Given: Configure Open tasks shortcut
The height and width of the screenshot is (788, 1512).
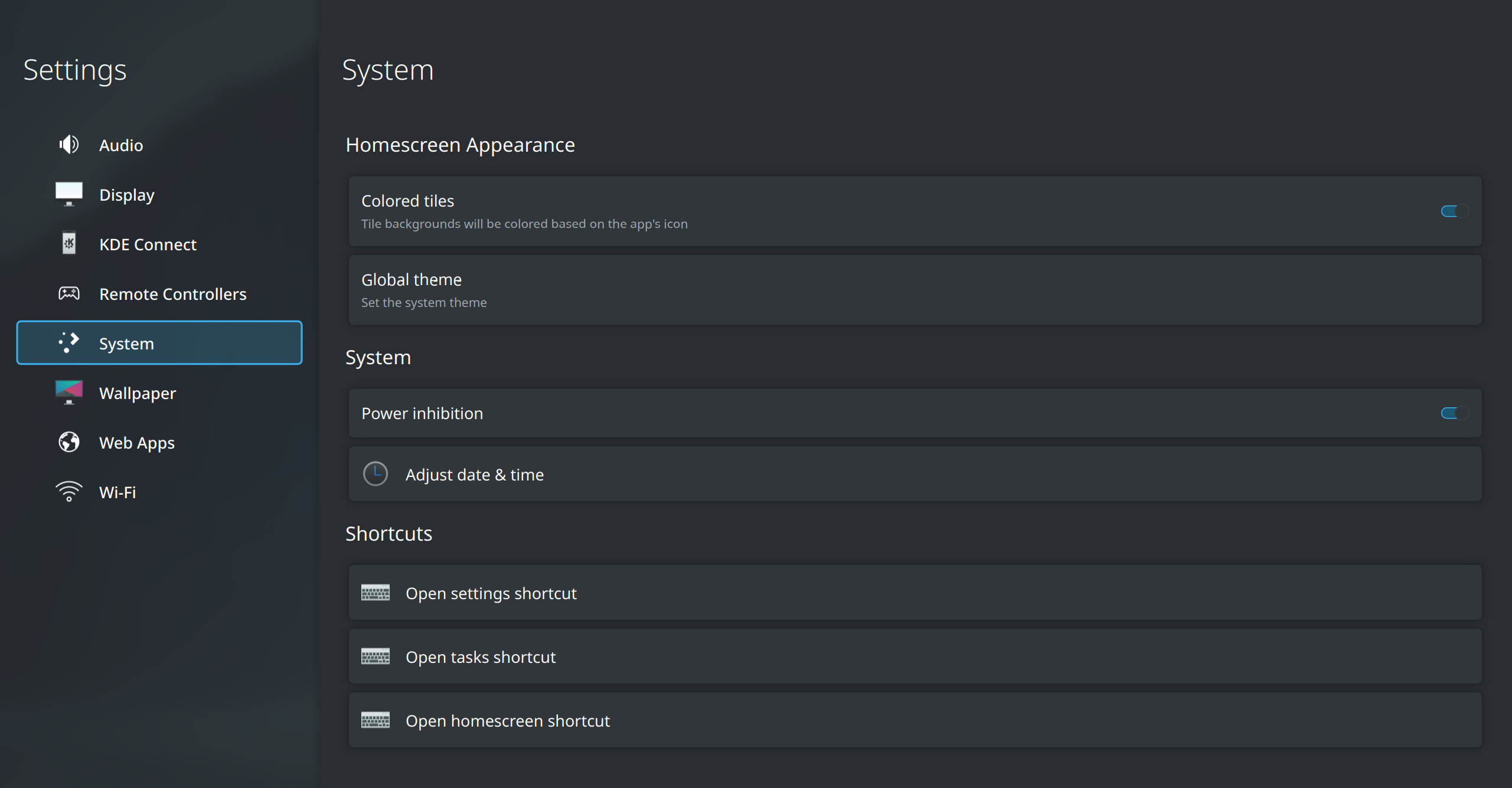Looking at the screenshot, I should [915, 656].
